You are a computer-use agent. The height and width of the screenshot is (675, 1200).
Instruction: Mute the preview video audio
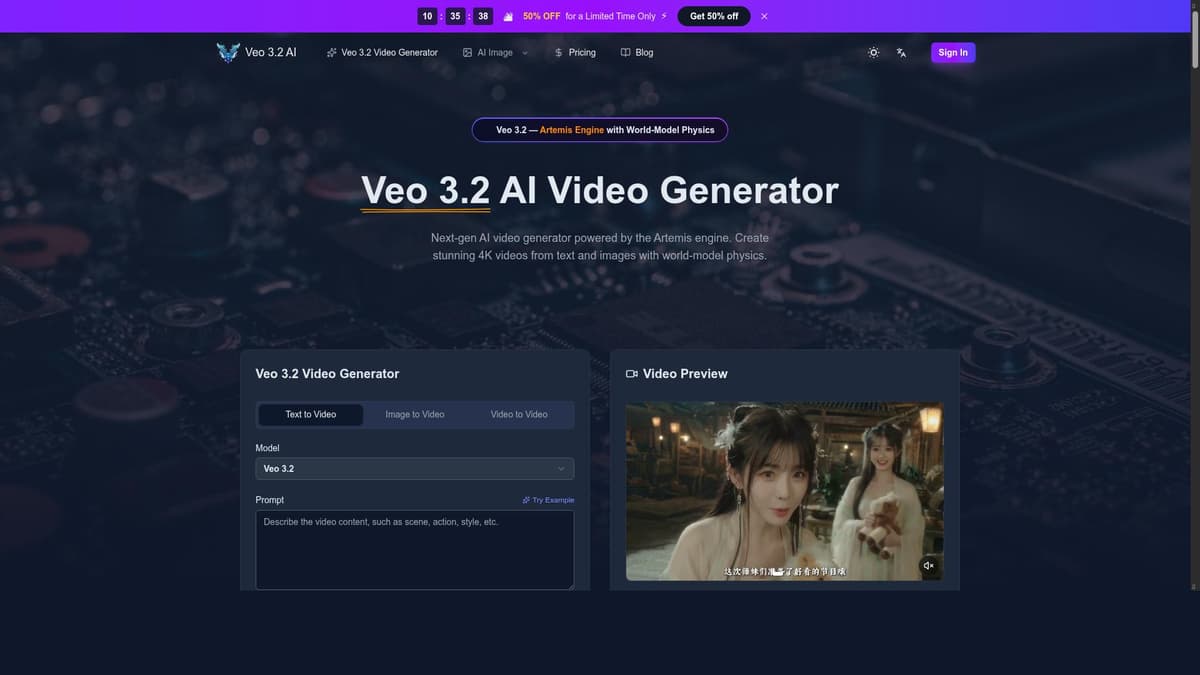coord(927,564)
